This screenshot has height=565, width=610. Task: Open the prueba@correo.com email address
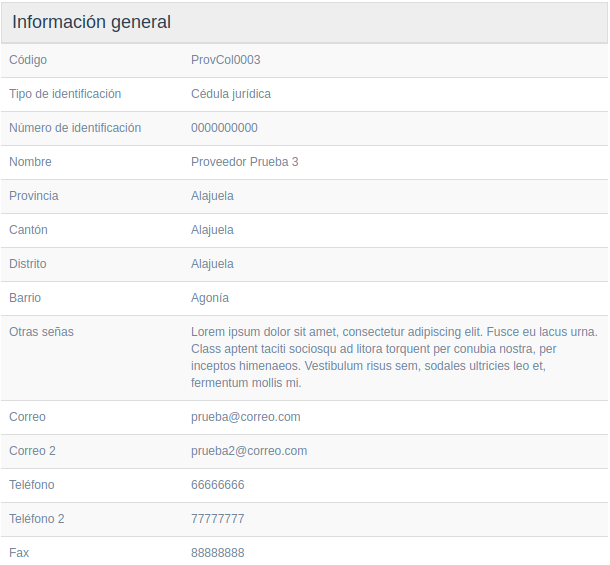245,417
